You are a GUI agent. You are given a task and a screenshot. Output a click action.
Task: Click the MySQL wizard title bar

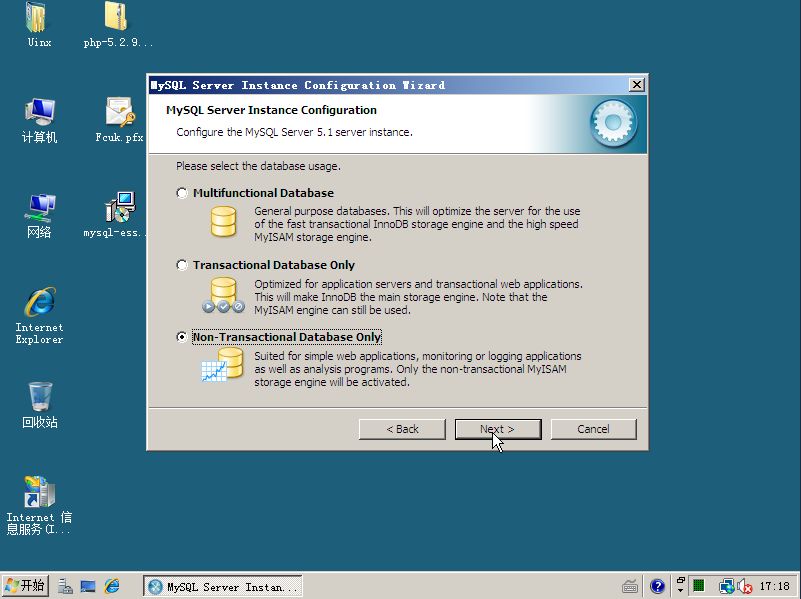click(388, 85)
